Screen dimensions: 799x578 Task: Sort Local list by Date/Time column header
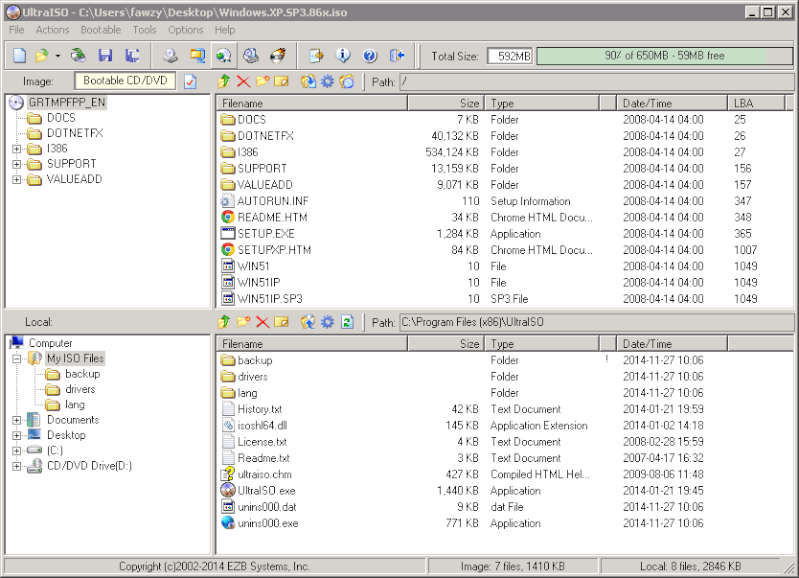(672, 344)
